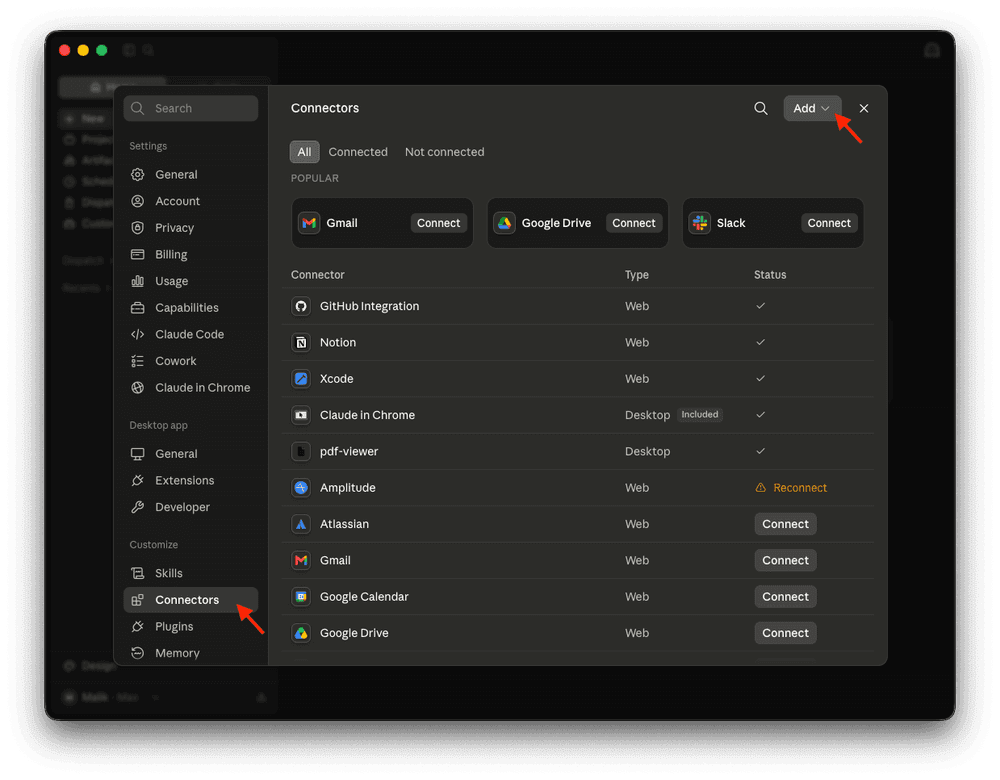The width and height of the screenshot is (1000, 780).
Task: Expand the Add dropdown button
Action: (x=812, y=108)
